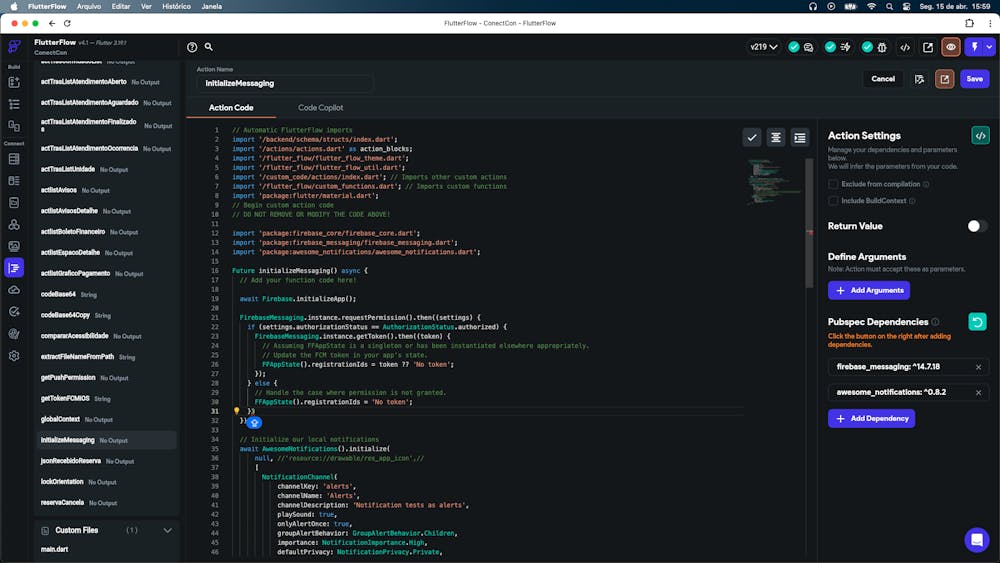Click the green boilerplate code icon
This screenshot has height=563, width=1000.
(980, 135)
